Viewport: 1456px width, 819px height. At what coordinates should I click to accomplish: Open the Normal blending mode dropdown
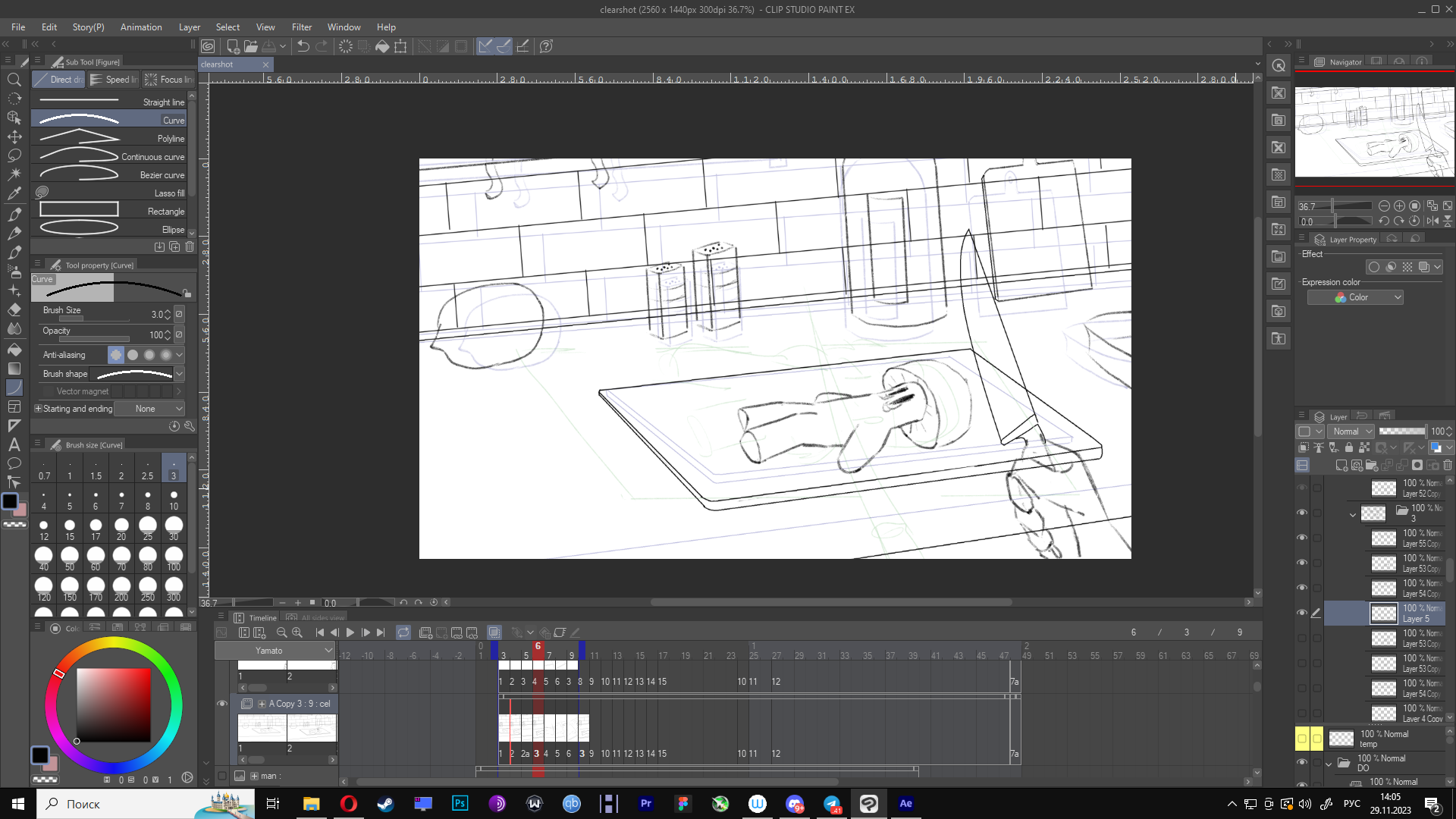(1352, 431)
